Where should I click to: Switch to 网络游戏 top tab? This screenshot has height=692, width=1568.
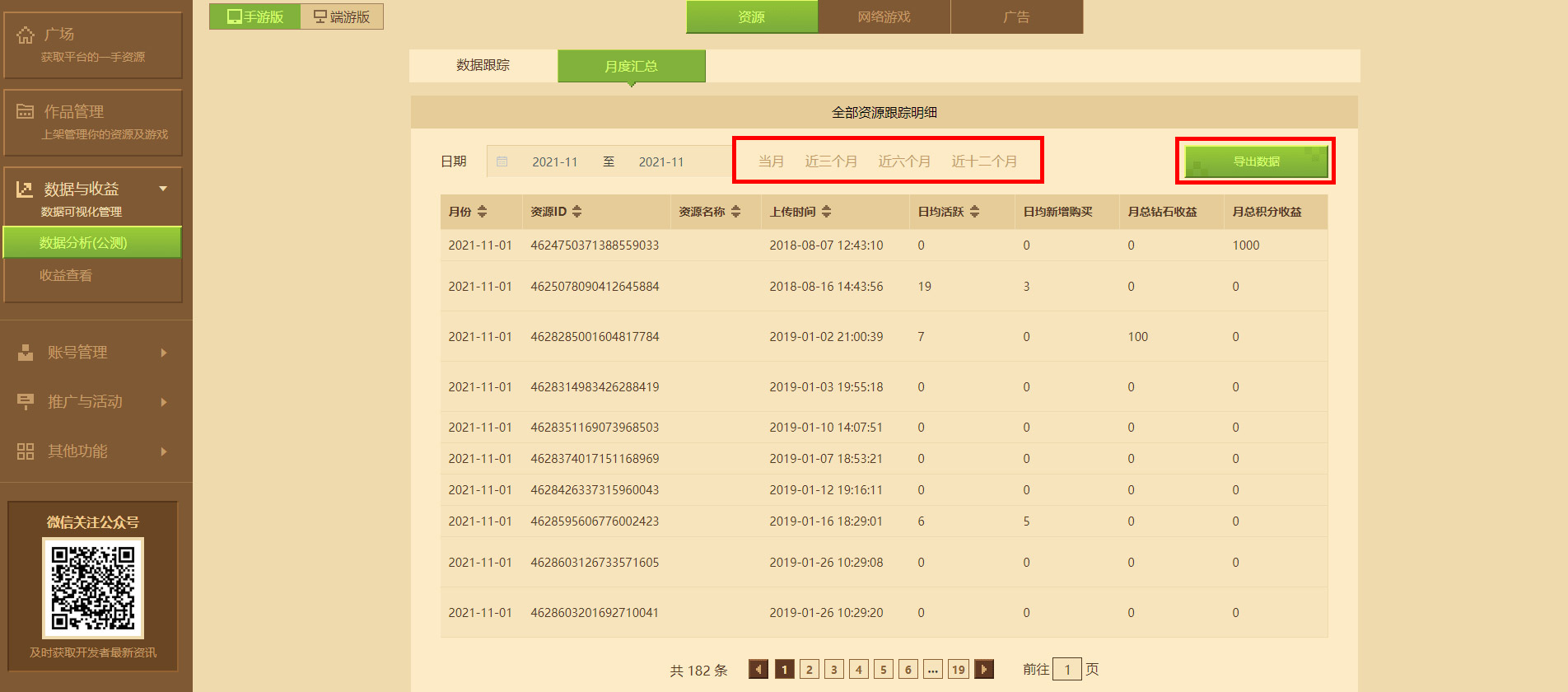(x=884, y=16)
